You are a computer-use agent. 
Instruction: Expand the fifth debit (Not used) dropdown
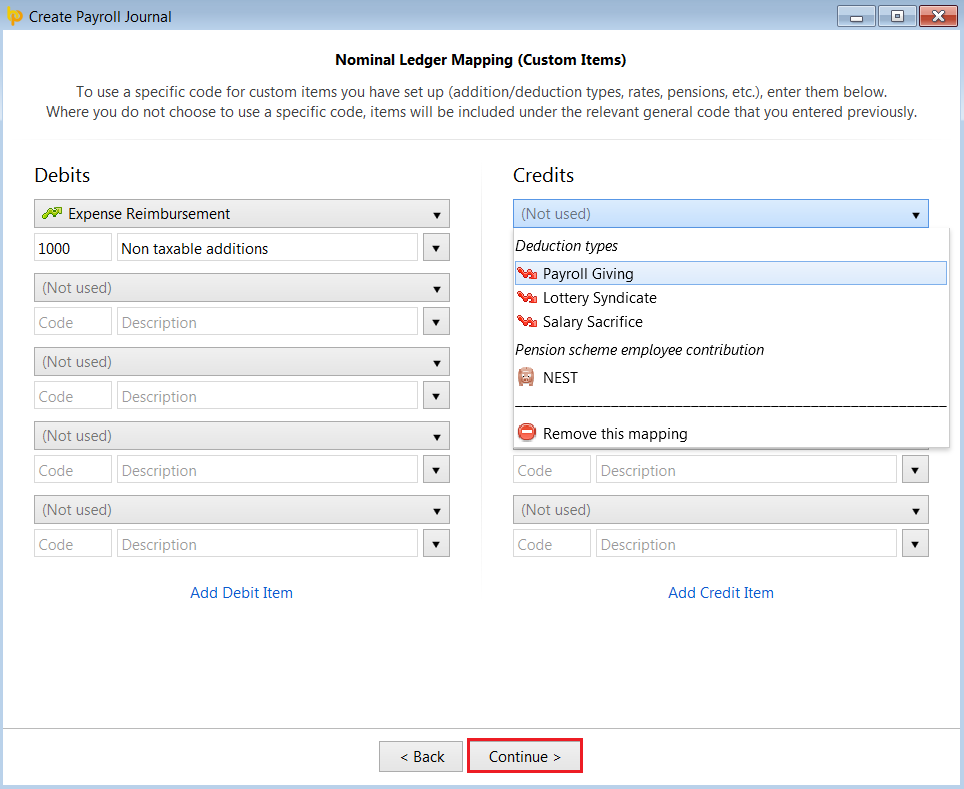[x=242, y=509]
